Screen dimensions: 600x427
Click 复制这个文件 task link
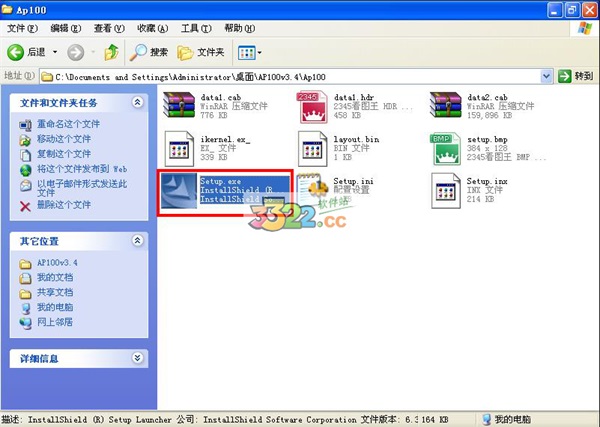(64, 154)
